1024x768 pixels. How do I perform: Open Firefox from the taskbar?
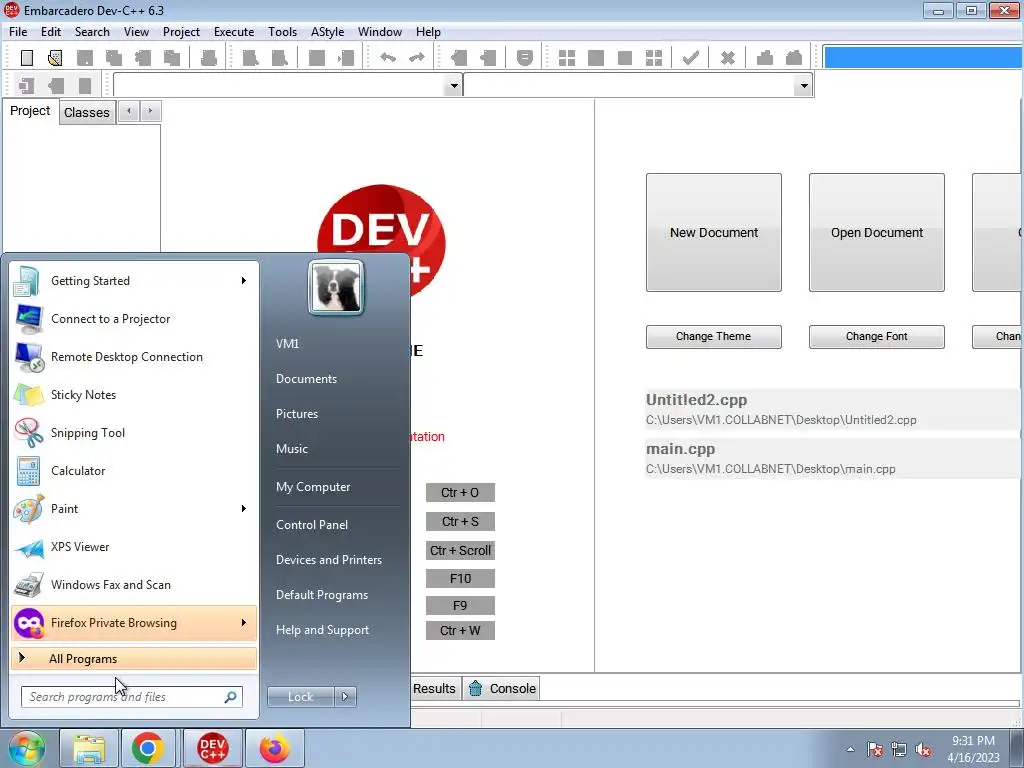pyautogui.click(x=274, y=748)
